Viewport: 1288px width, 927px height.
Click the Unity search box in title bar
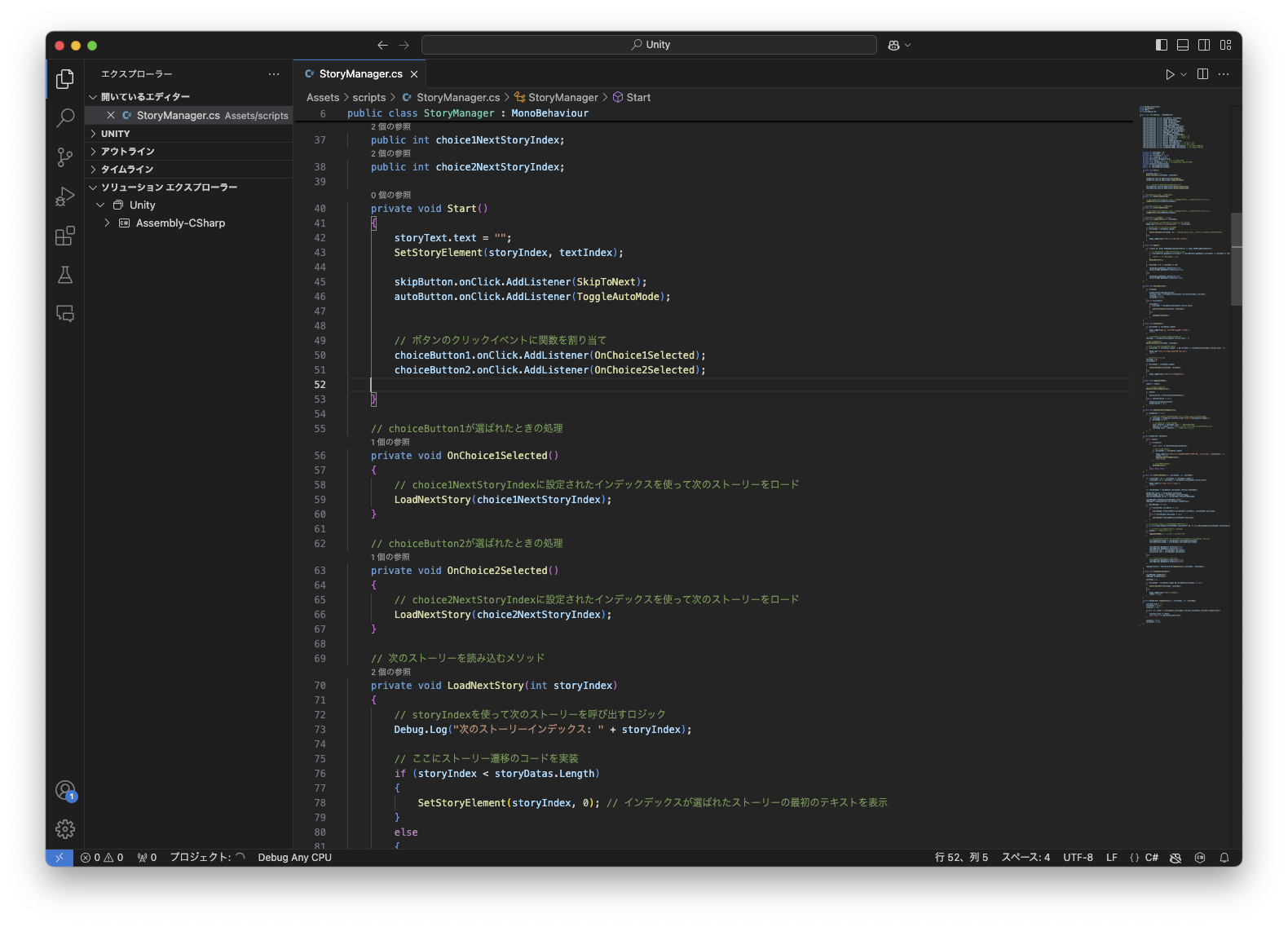click(x=649, y=45)
